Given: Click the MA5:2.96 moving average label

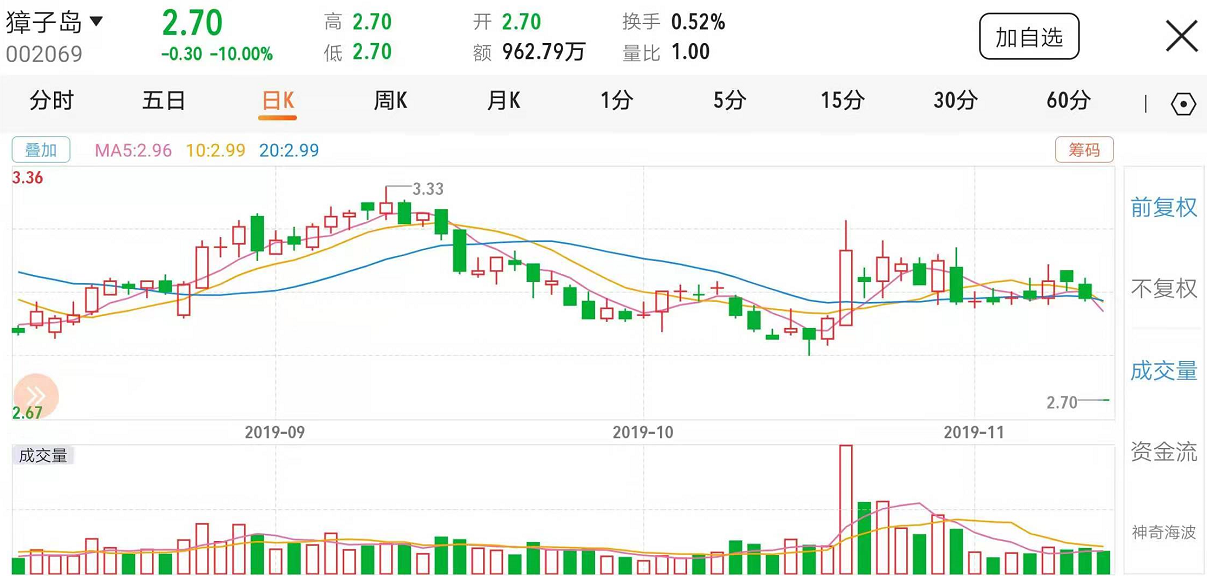Looking at the screenshot, I should pos(133,151).
